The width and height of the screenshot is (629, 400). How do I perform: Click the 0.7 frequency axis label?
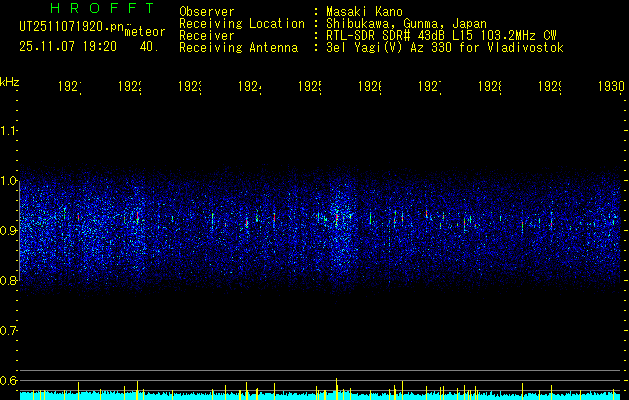point(8,330)
